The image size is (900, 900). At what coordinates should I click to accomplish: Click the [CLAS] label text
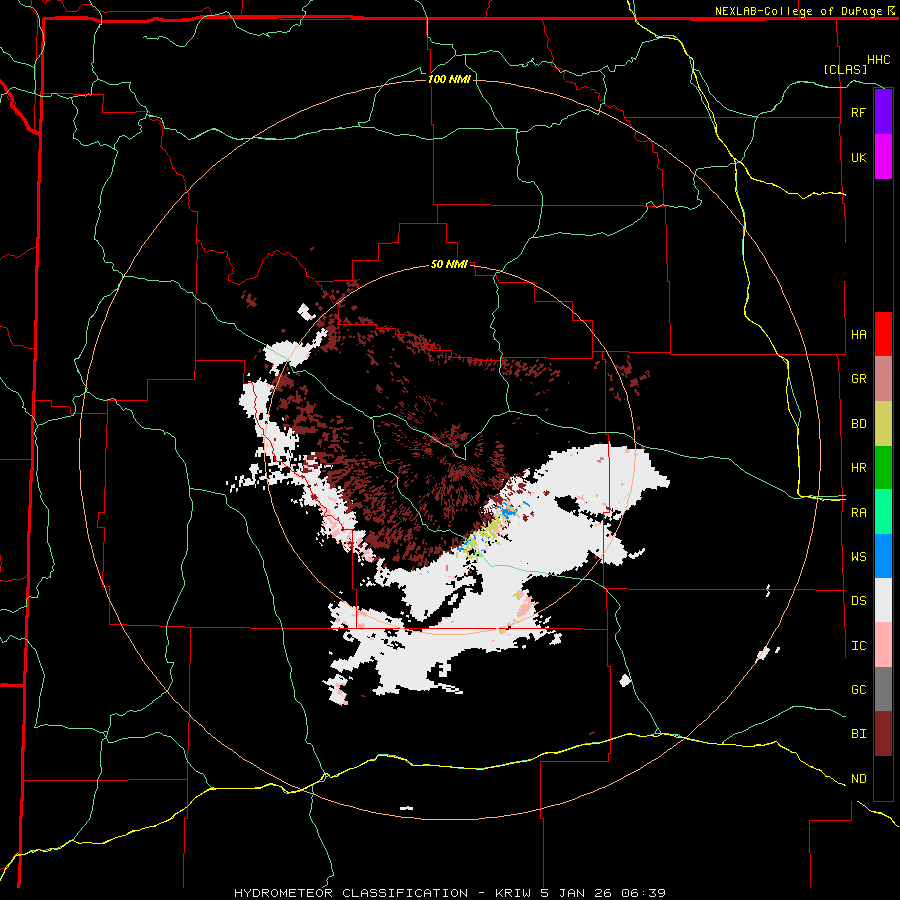point(845,69)
